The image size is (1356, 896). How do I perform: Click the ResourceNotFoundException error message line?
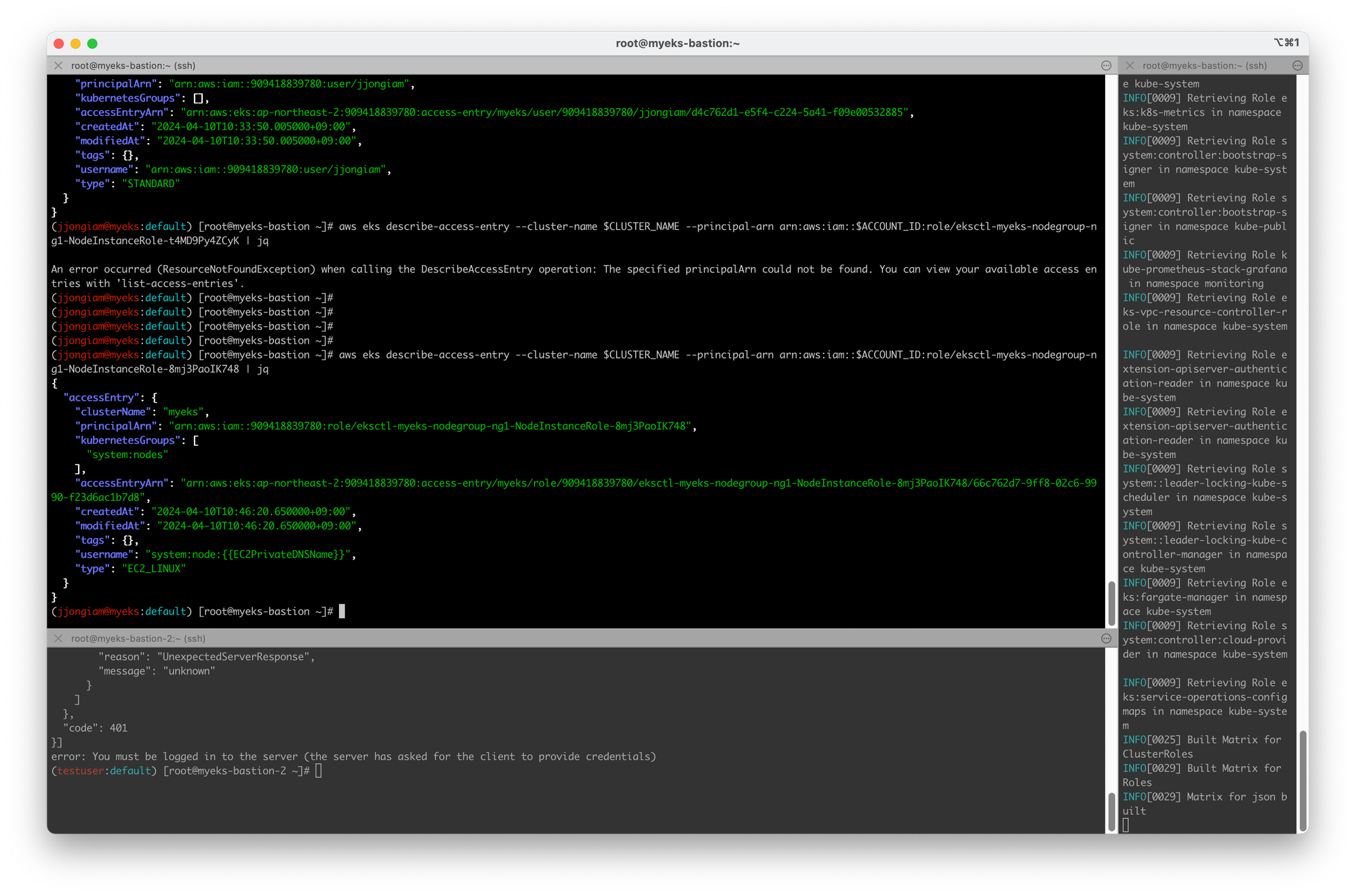tap(574, 277)
